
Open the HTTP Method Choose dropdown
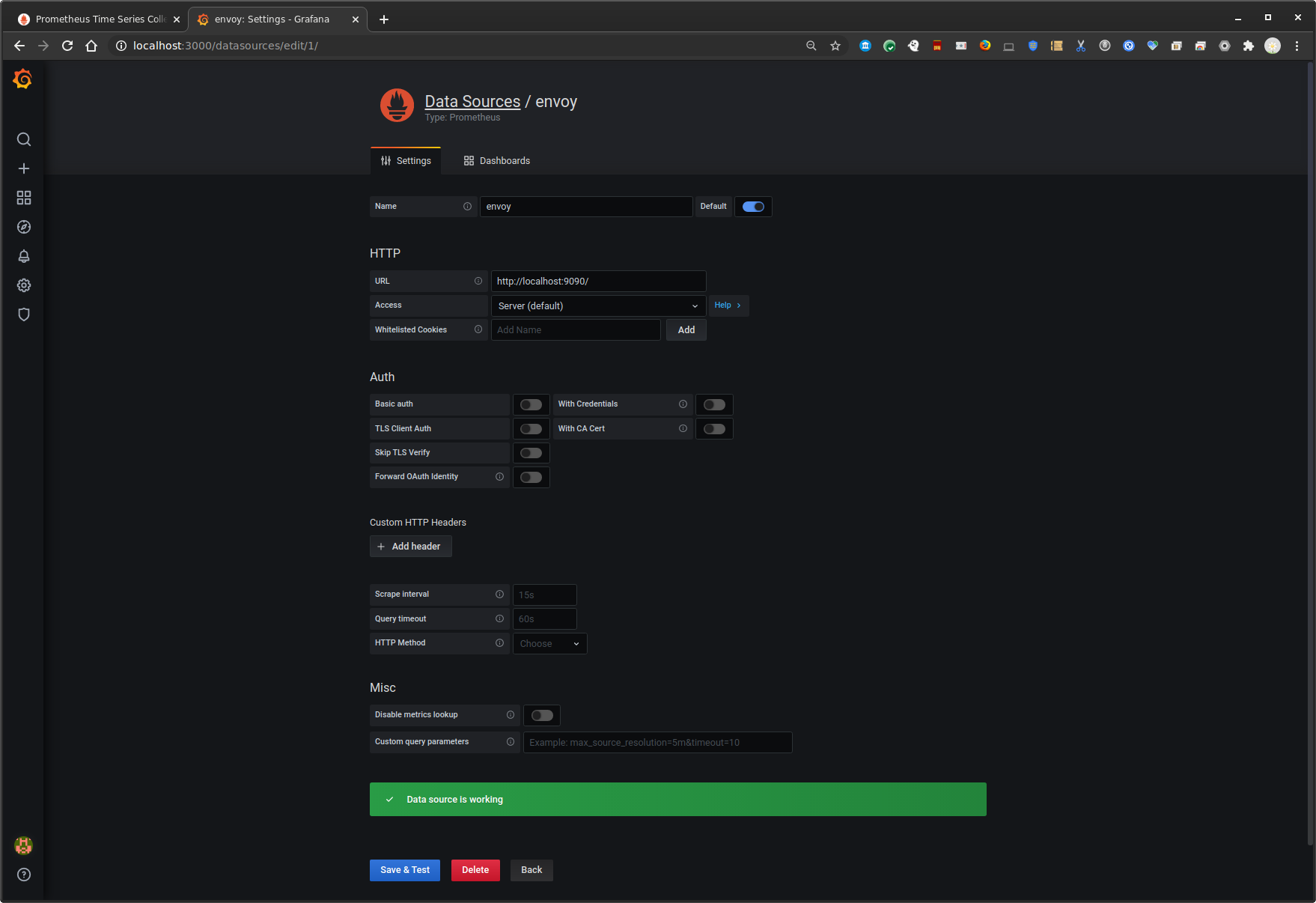[549, 644]
